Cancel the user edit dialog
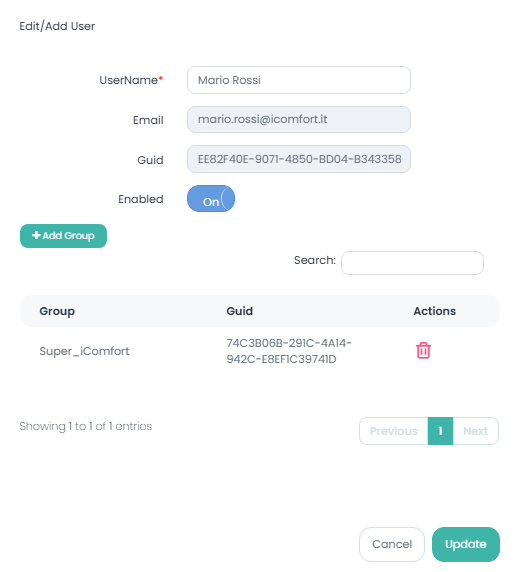Screen dimensions: 517x572 [392, 544]
